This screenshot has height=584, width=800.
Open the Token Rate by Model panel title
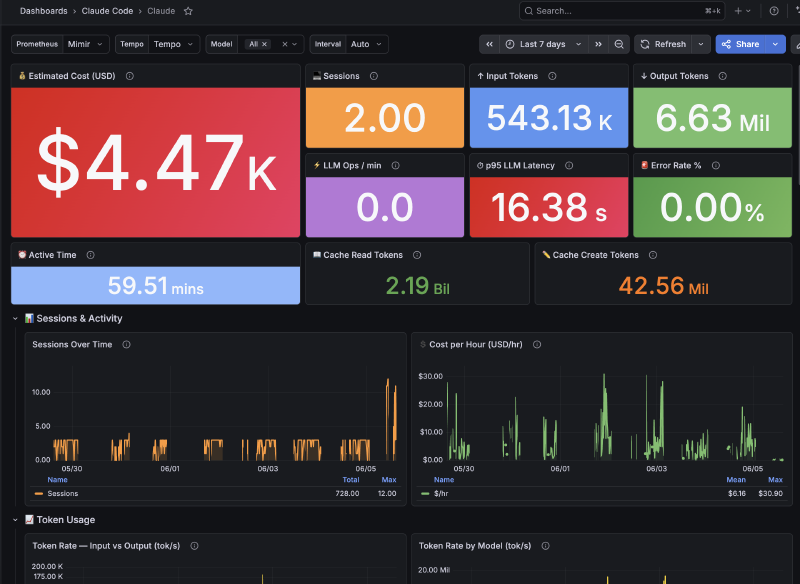pos(474,546)
